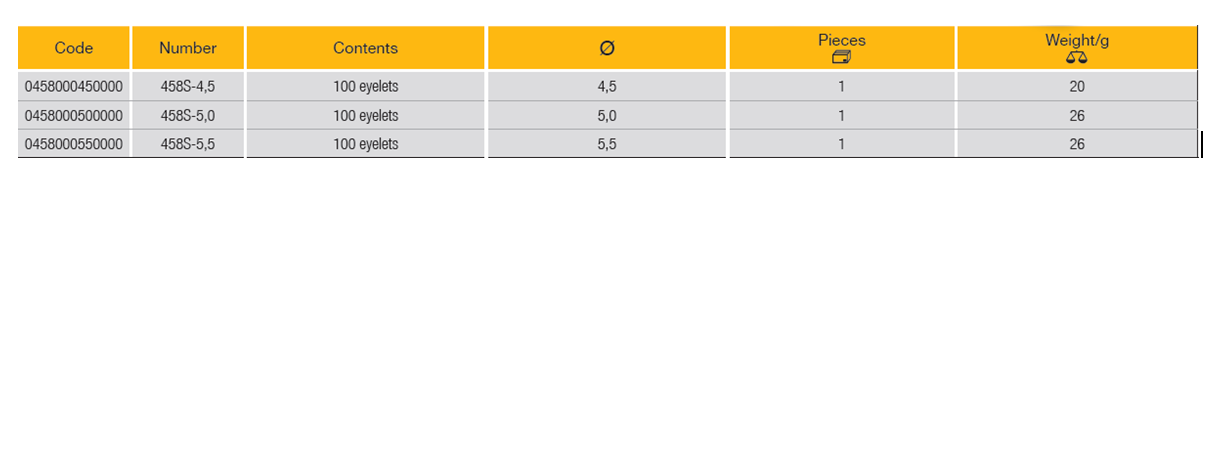Click the diameter symbol column header
This screenshot has width=1230, height=463.
(x=607, y=49)
